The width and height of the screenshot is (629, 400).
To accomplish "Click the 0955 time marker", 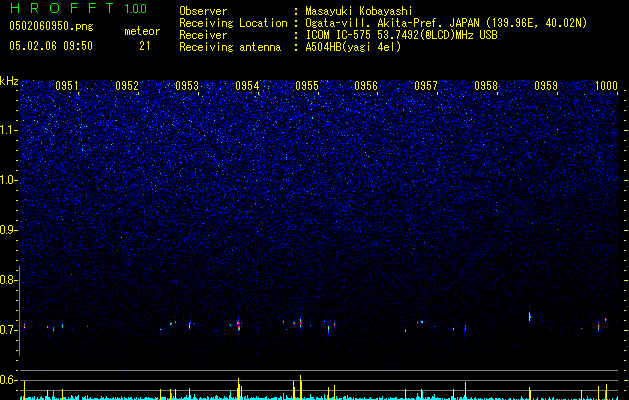I will (x=307, y=86).
